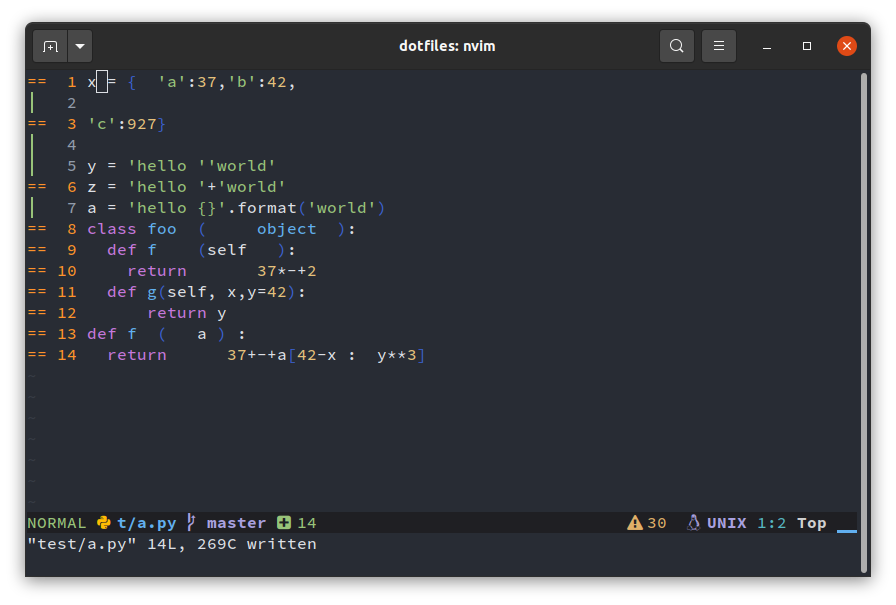Click the change bar marker beside line 5
Viewport: 896px width, 605px height.
pyautogui.click(x=31, y=165)
